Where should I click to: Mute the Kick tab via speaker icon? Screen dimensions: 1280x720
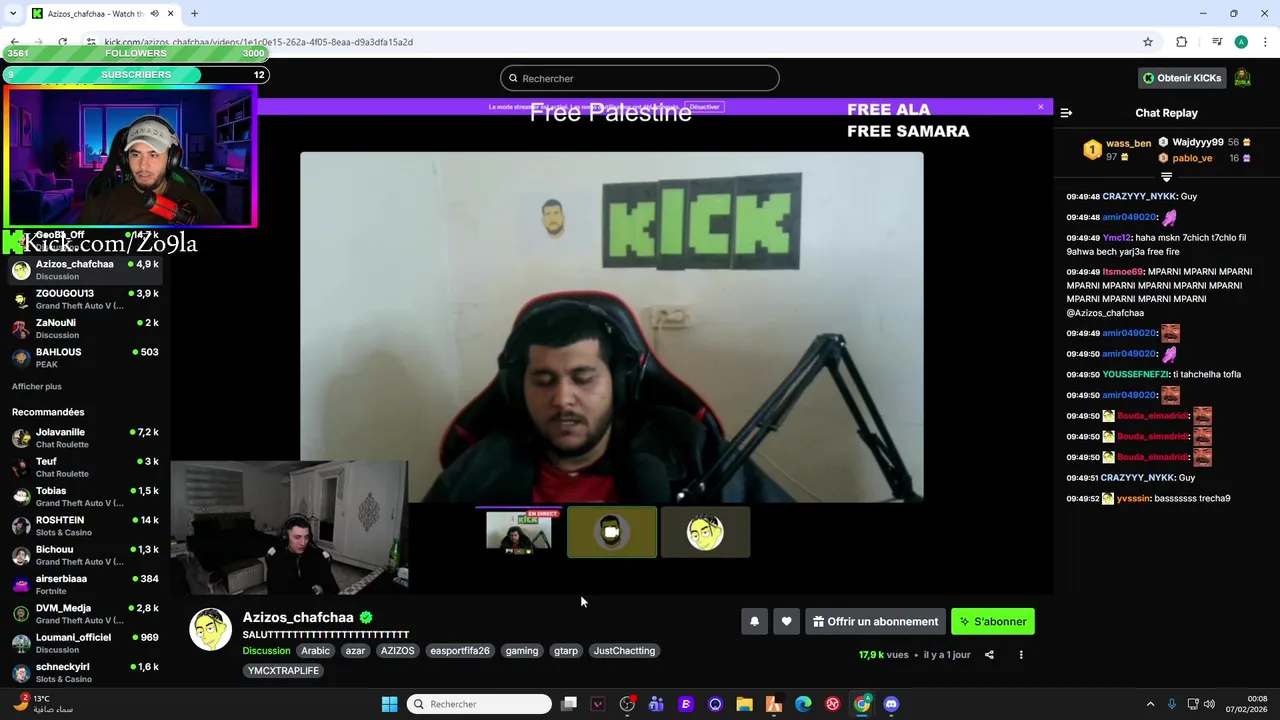pyautogui.click(x=154, y=13)
